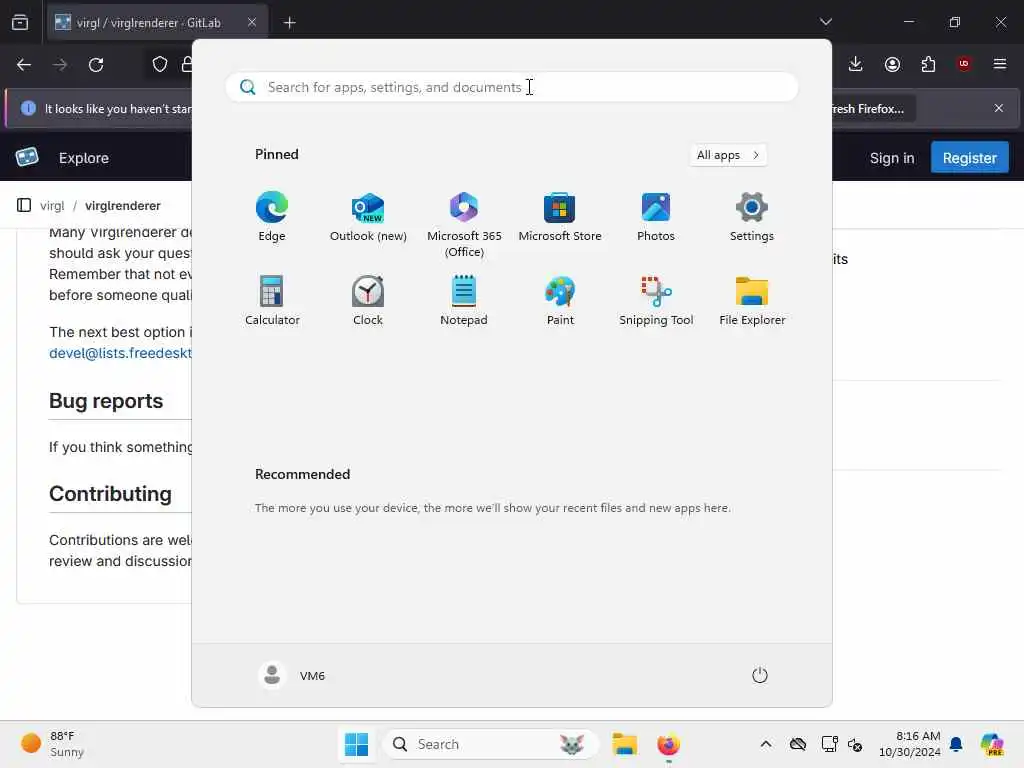The width and height of the screenshot is (1024, 768).
Task: Click devel@lists.freedesktop email link
Action: point(121,353)
